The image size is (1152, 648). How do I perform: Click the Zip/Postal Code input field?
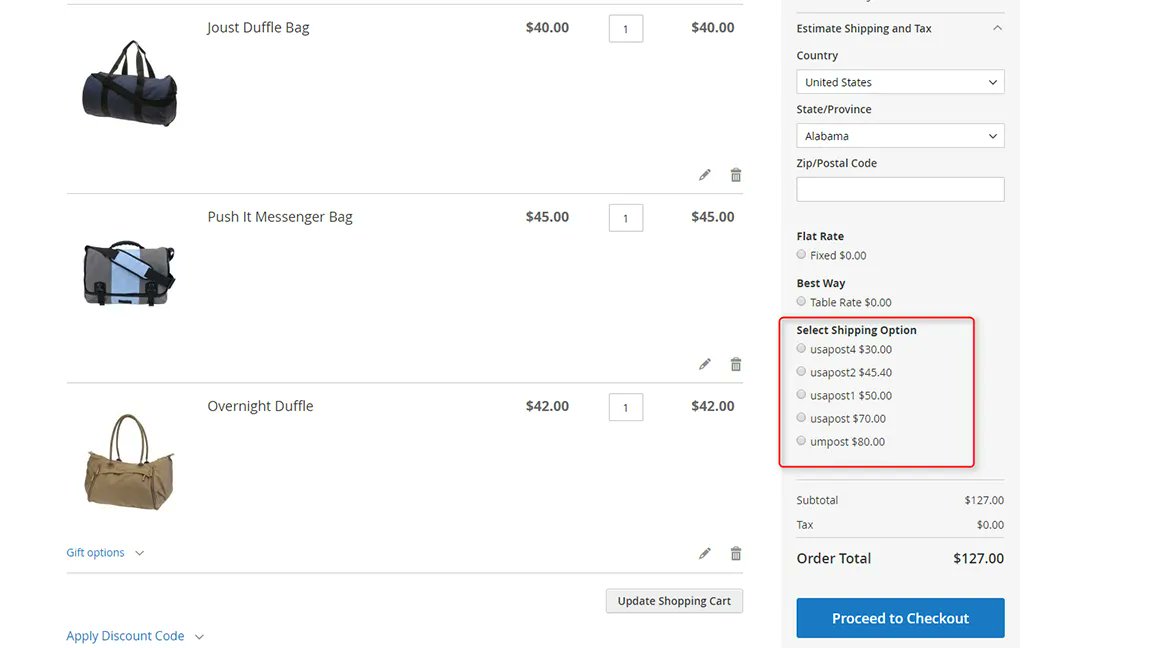[x=899, y=189]
